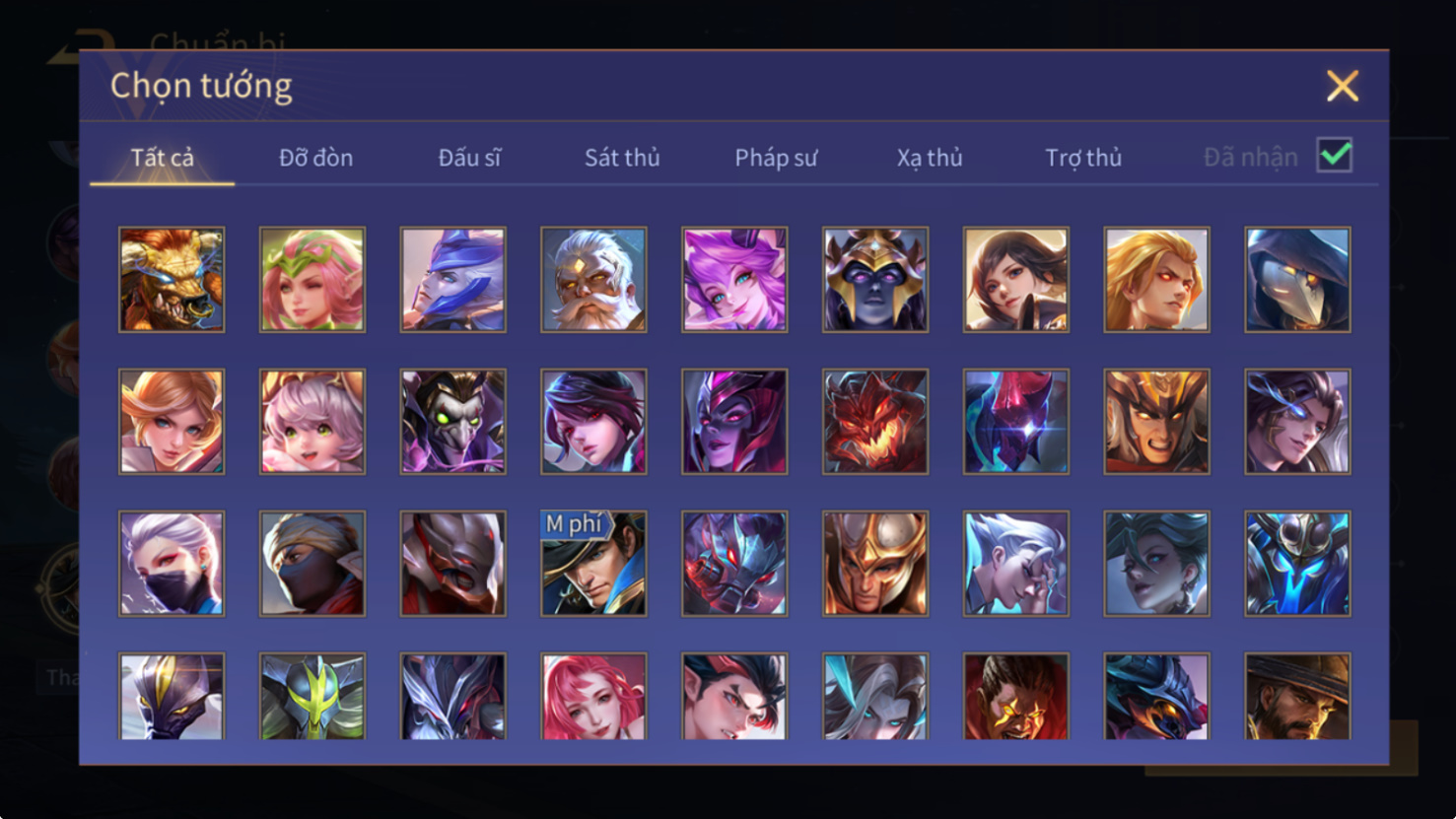Viewport: 1456px width, 819px height.
Task: Select the hooded plague-mask hero portrait
Action: [1297, 280]
